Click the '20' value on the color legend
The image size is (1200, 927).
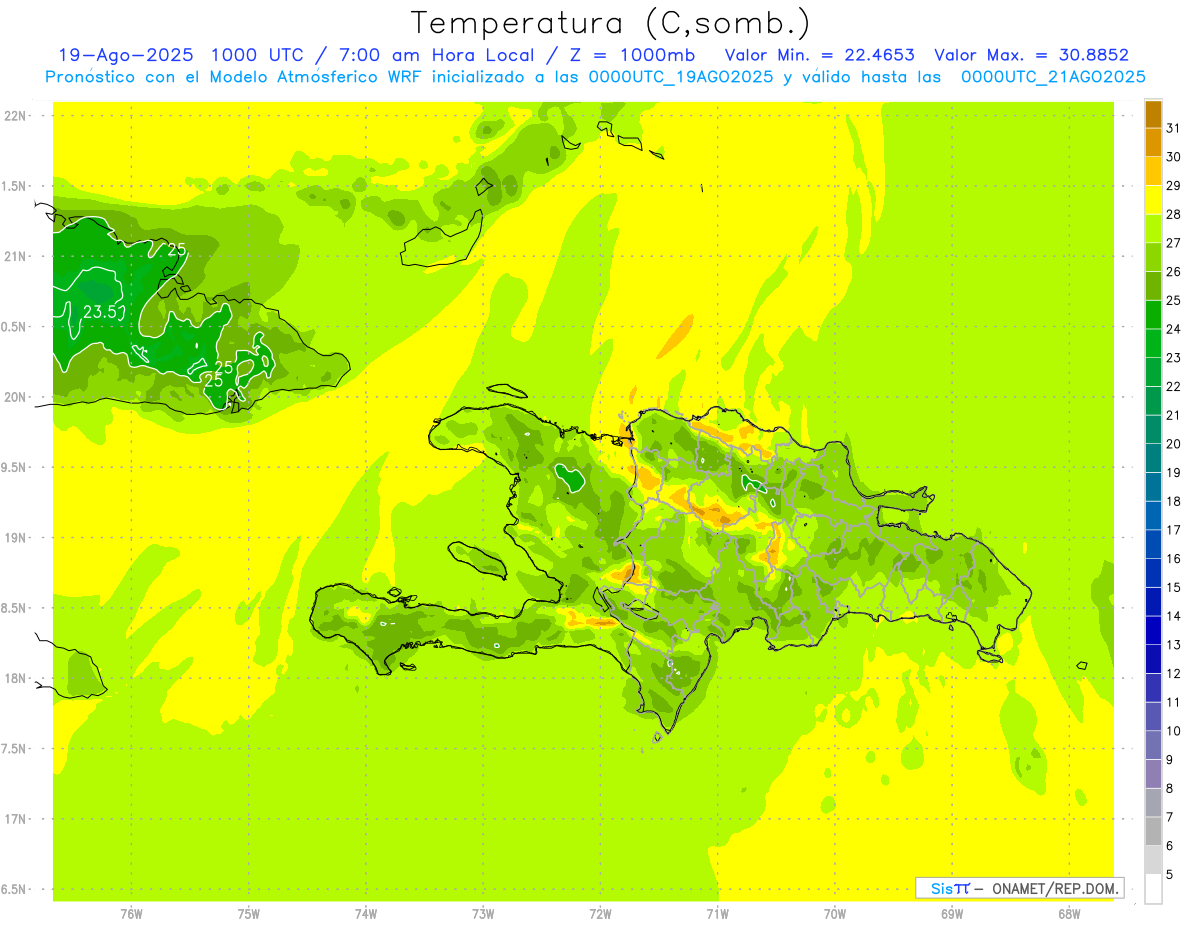click(1174, 444)
